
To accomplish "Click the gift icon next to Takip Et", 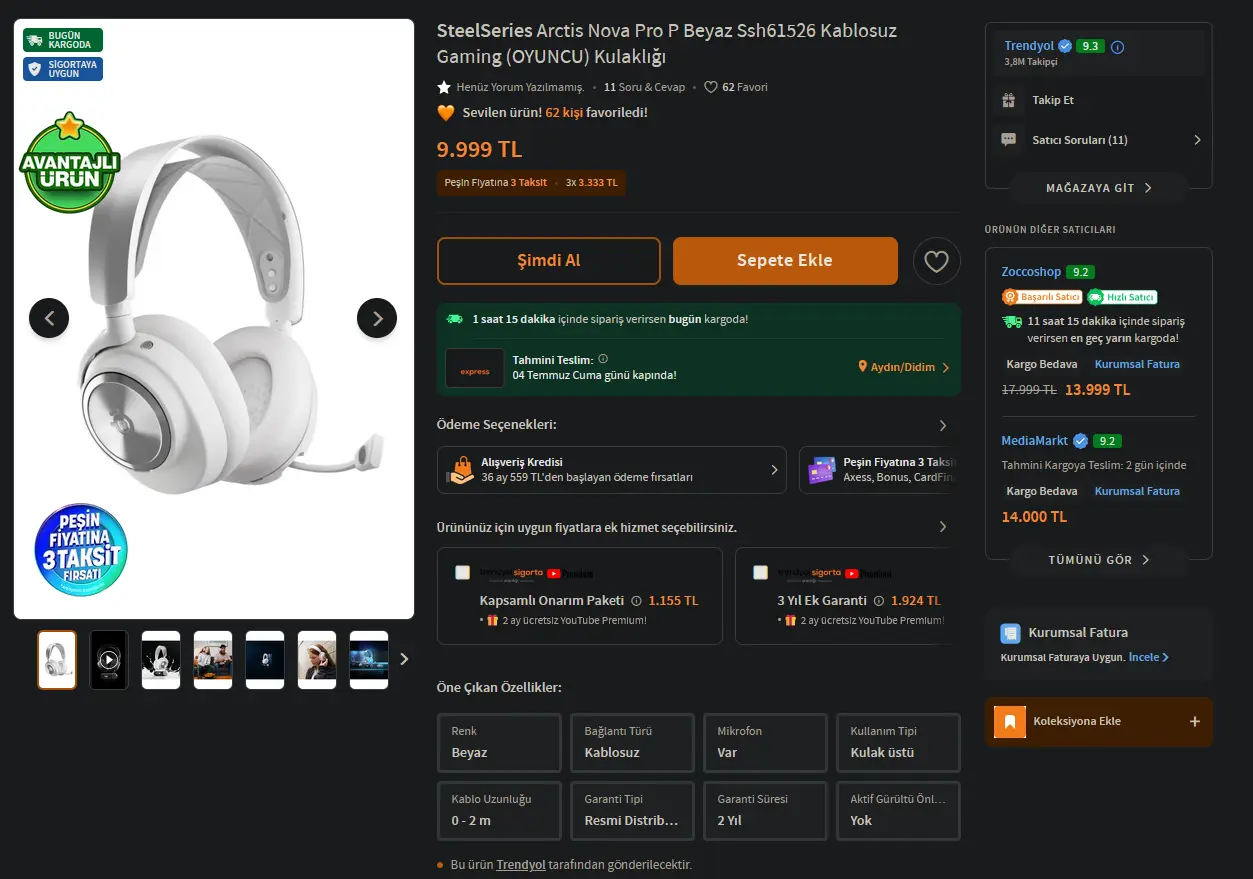I will coord(1008,100).
